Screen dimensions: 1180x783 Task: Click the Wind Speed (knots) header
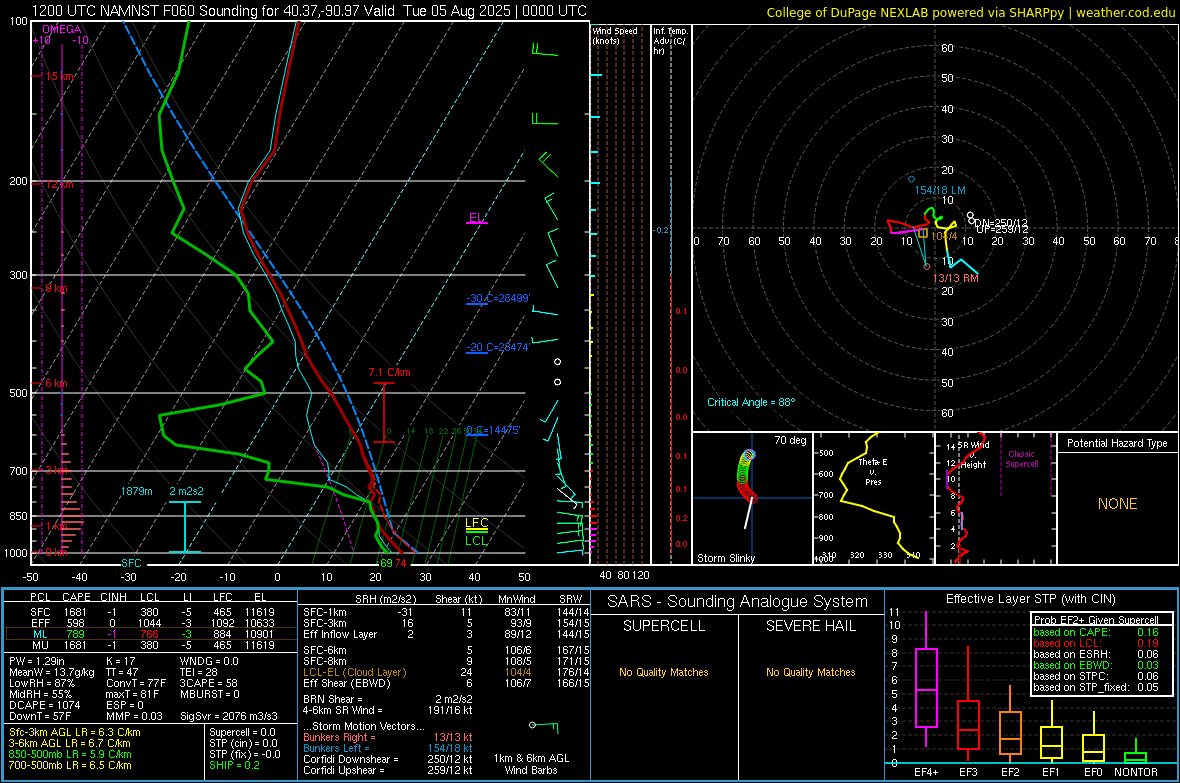(x=615, y=35)
